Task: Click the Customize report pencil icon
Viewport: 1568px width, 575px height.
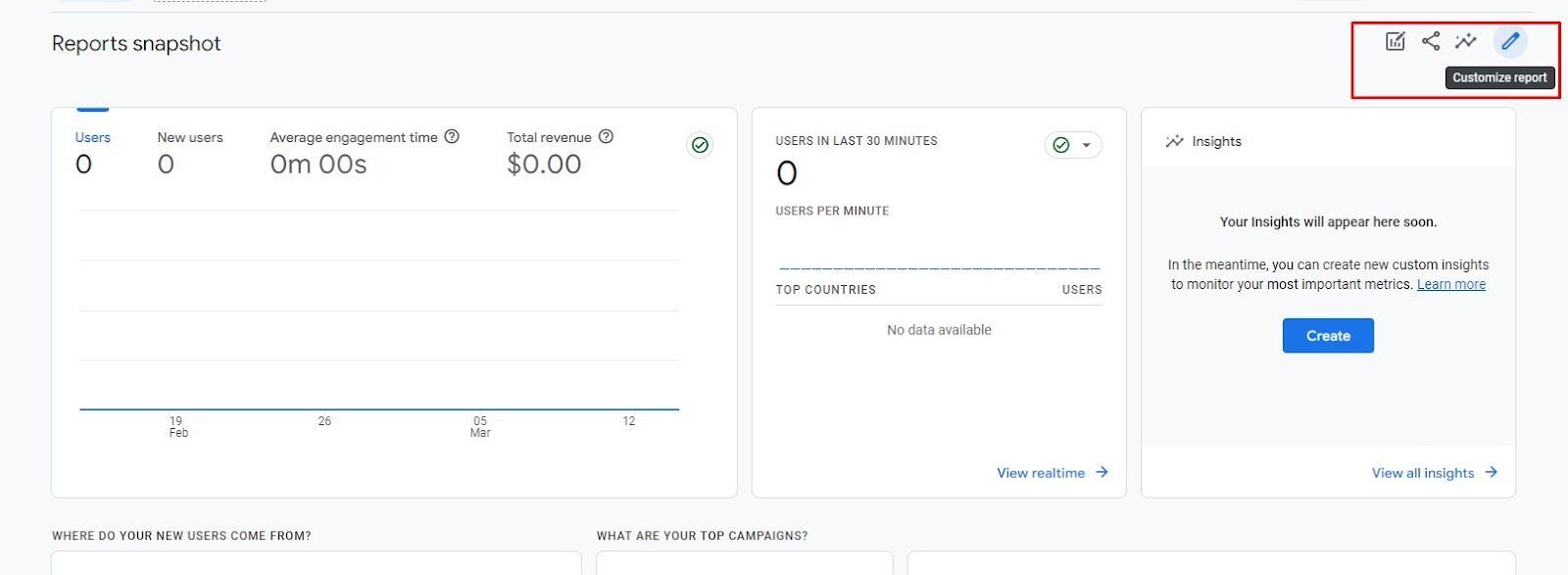Action: (1510, 41)
